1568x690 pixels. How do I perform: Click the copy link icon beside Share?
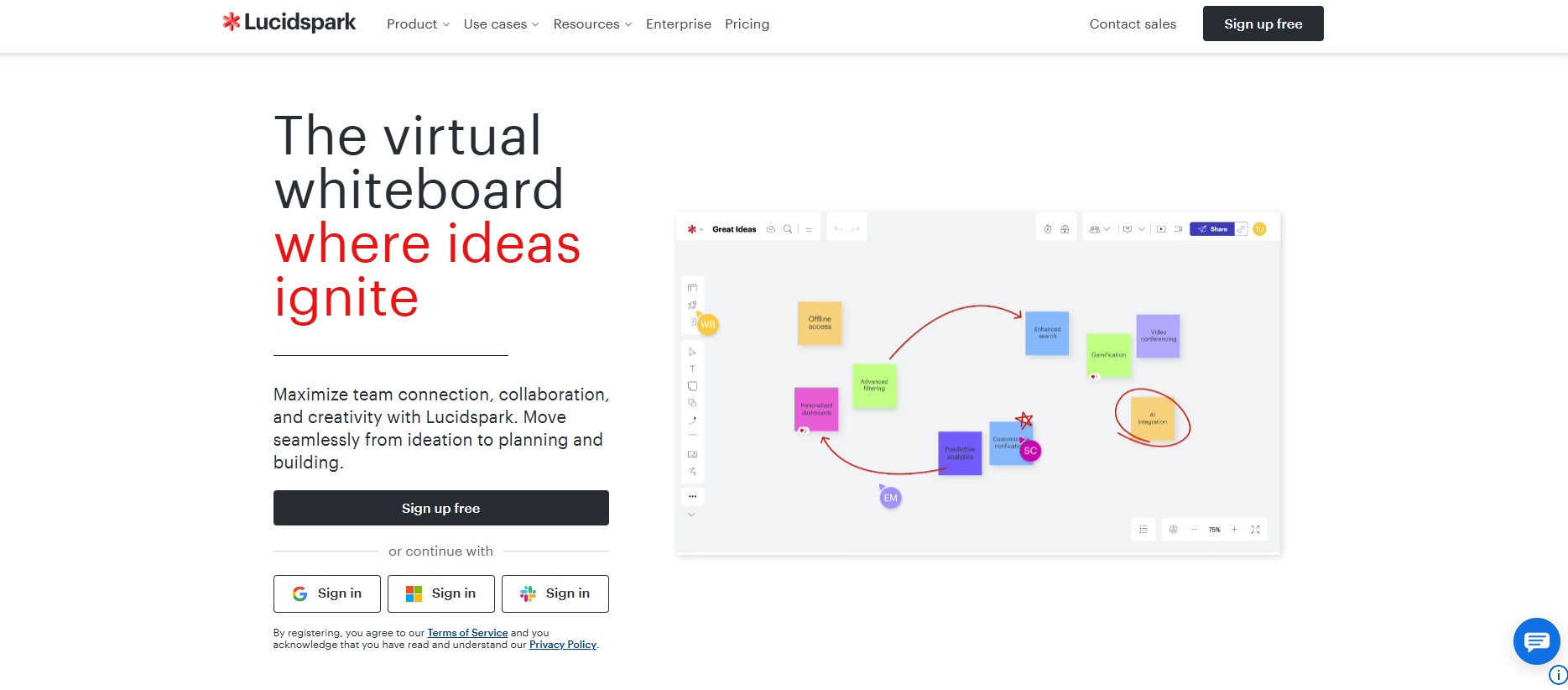pos(1242,229)
